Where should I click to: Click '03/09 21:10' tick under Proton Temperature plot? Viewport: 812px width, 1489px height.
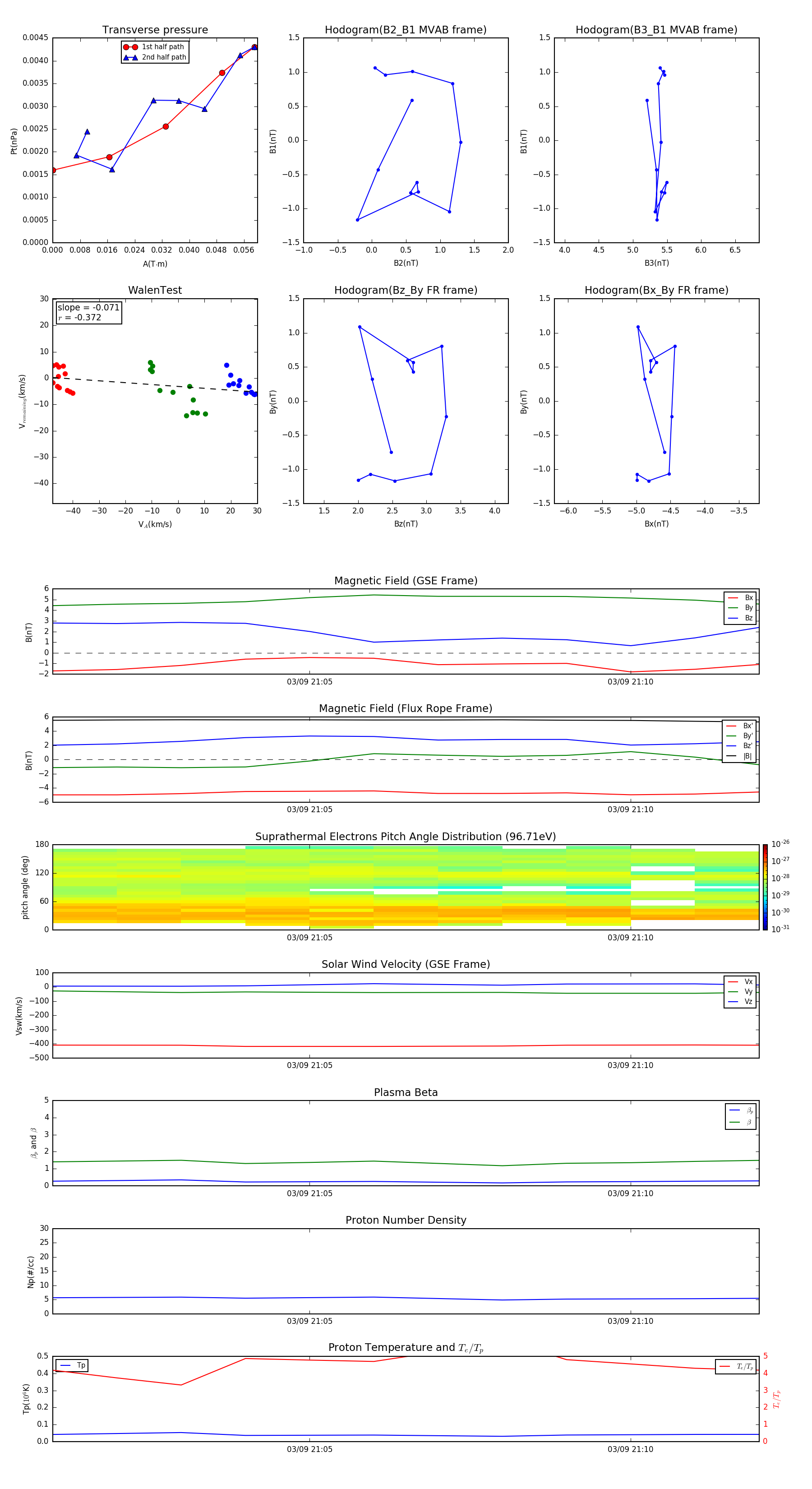tap(631, 1449)
